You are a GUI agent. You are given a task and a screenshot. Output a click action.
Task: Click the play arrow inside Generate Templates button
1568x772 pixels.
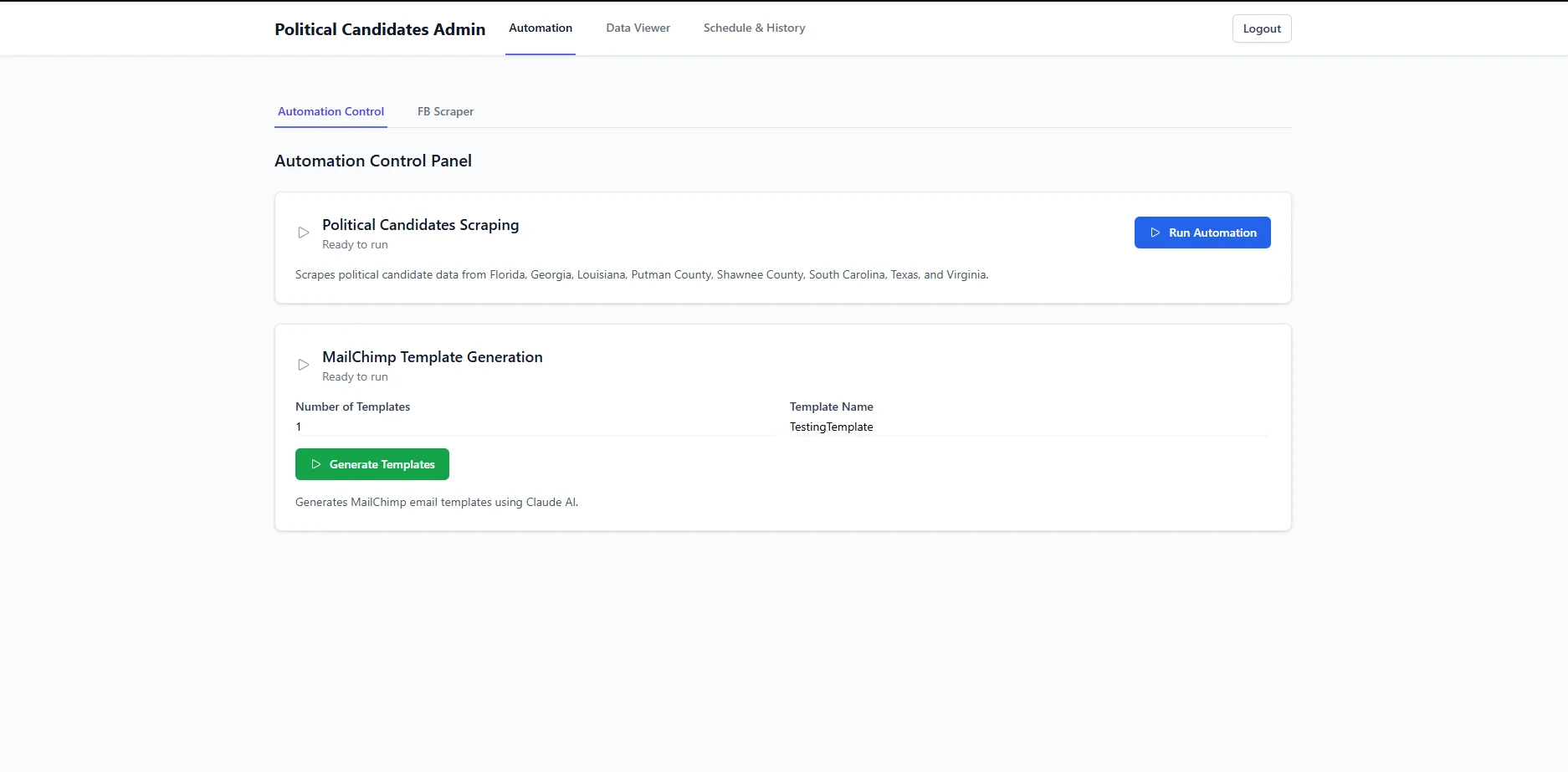point(315,464)
